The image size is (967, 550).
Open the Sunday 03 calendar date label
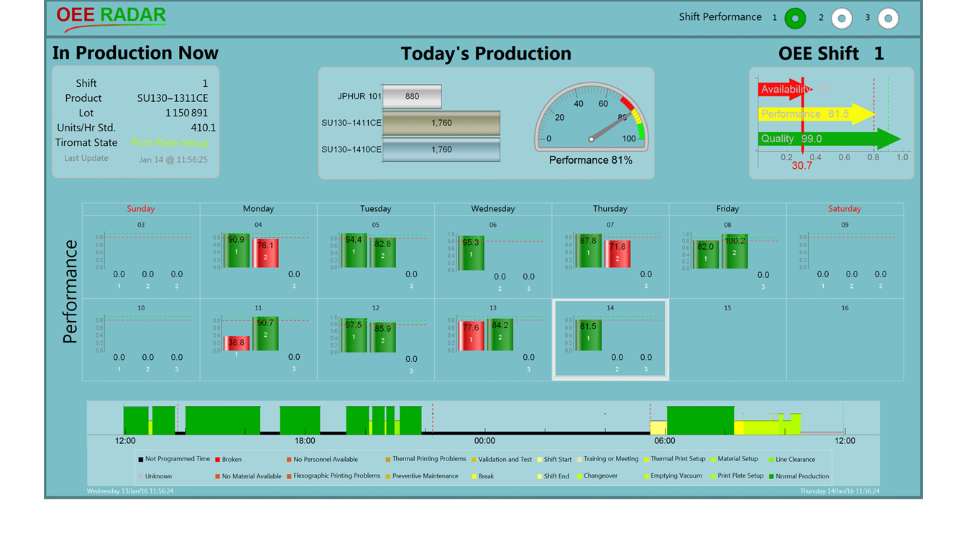click(x=141, y=225)
